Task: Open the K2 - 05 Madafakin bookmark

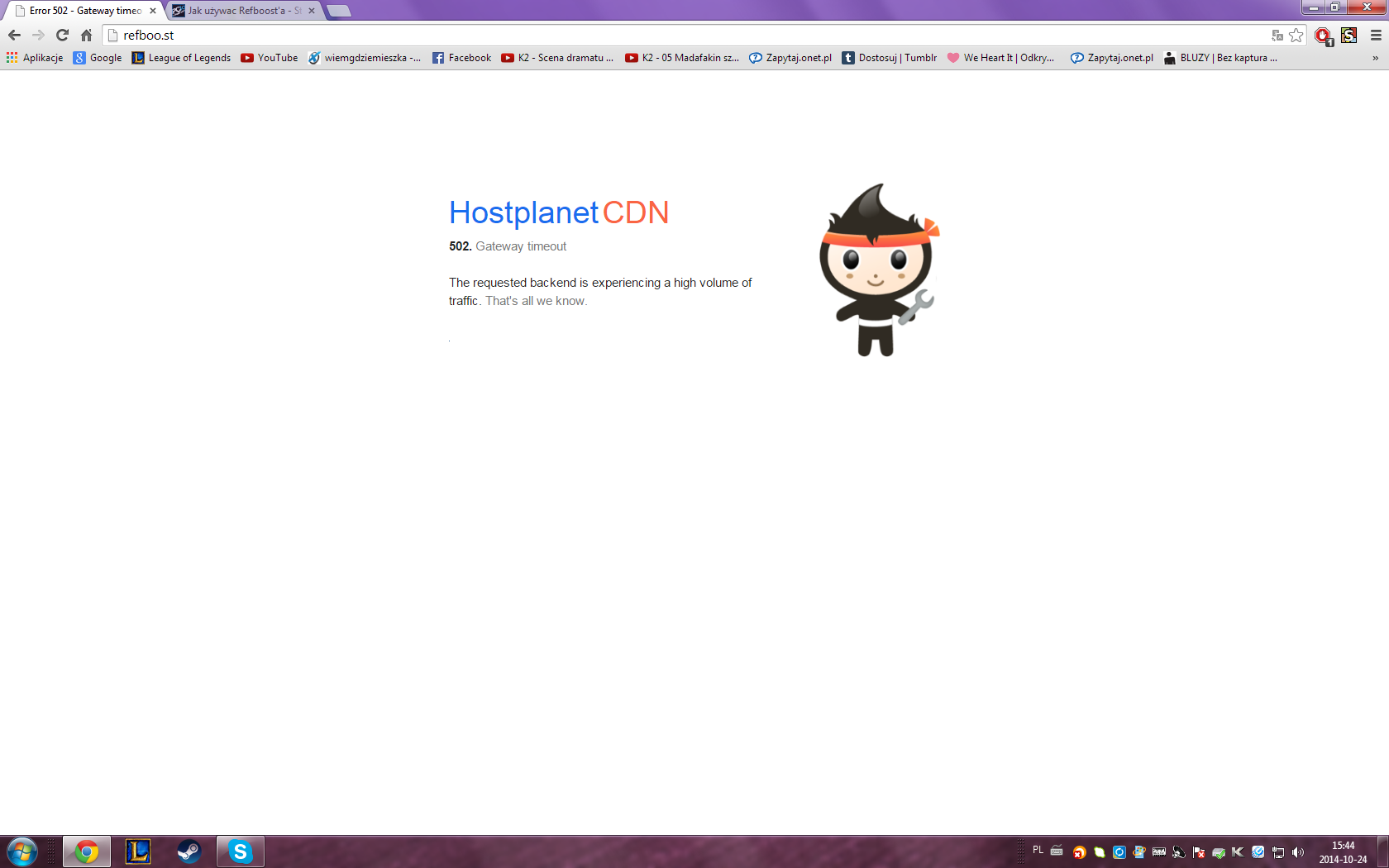Action: pos(682,58)
